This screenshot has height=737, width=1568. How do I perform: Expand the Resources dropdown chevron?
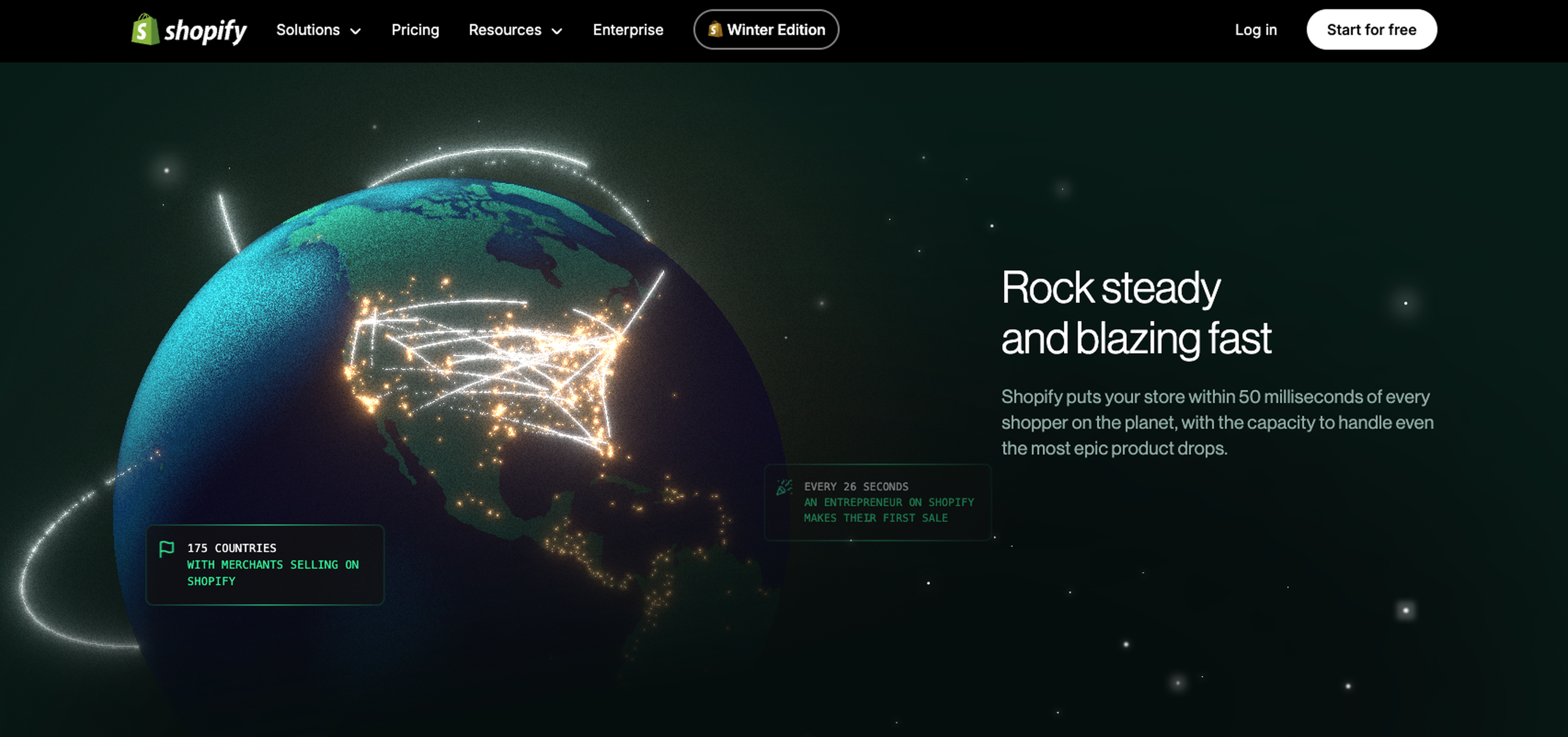coord(556,31)
